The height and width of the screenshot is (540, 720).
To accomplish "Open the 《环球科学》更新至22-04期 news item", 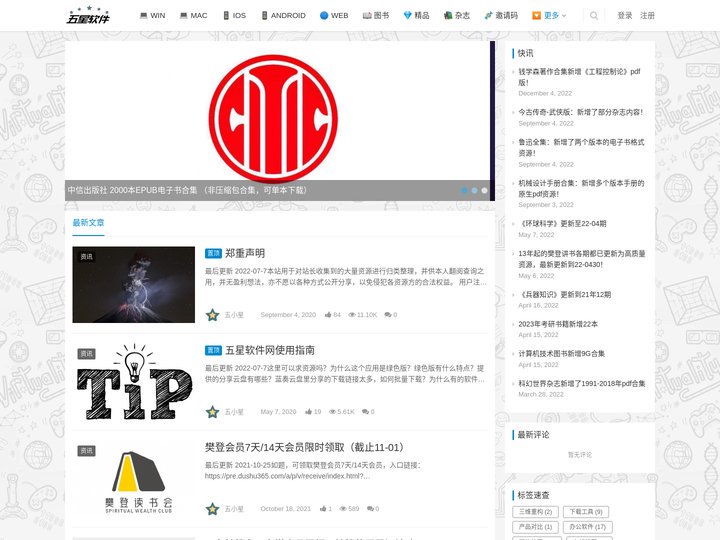I will pyautogui.click(x=562, y=224).
